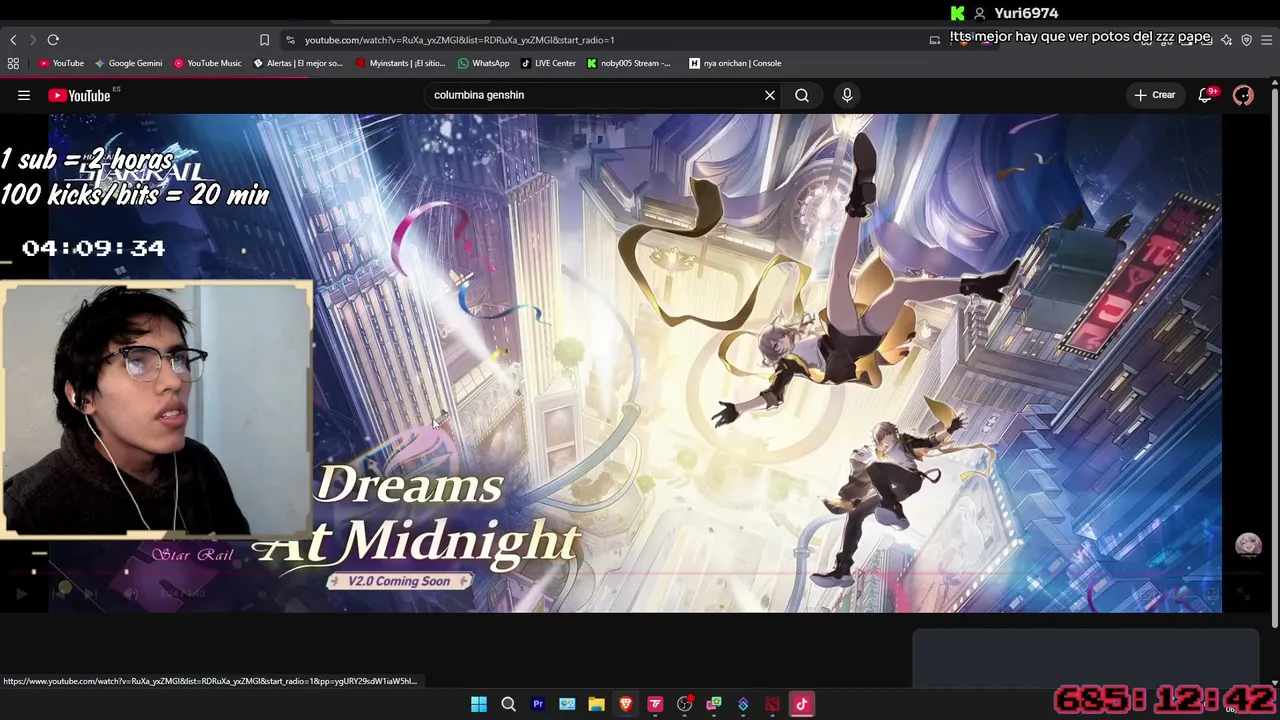Viewport: 1280px width, 720px height.
Task: Click the Crear button
Action: tap(1155, 95)
